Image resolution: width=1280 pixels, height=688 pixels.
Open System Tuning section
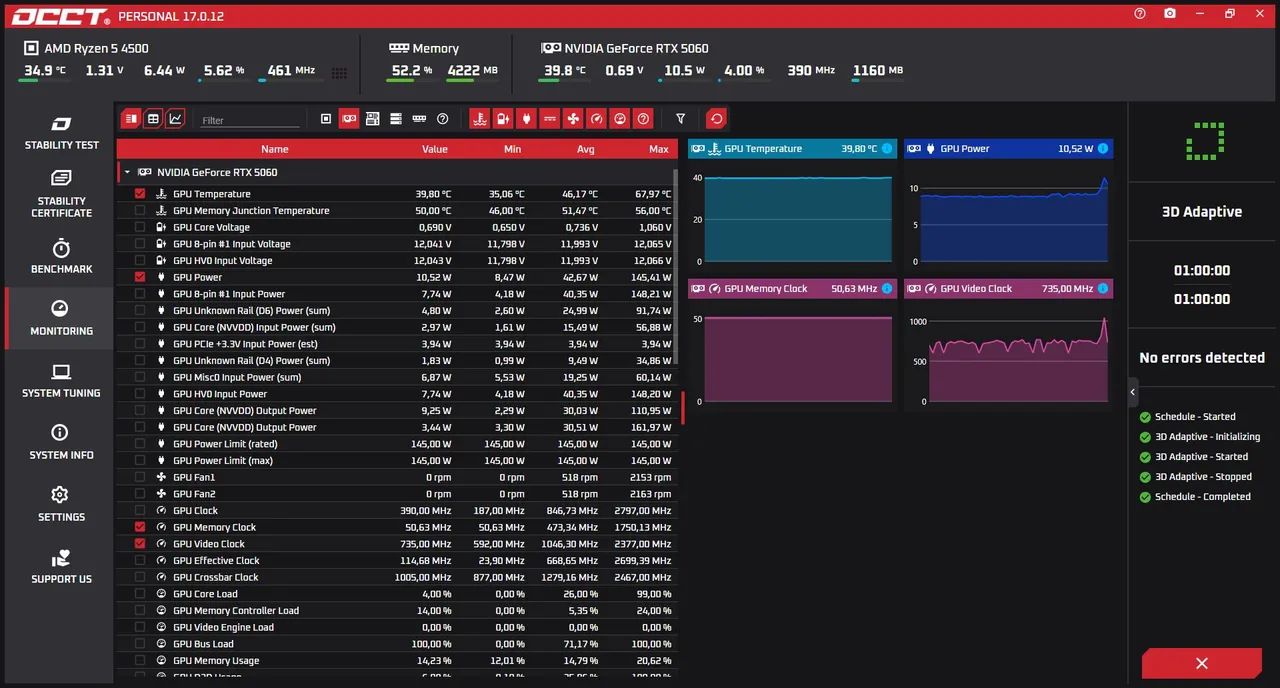[x=61, y=381]
